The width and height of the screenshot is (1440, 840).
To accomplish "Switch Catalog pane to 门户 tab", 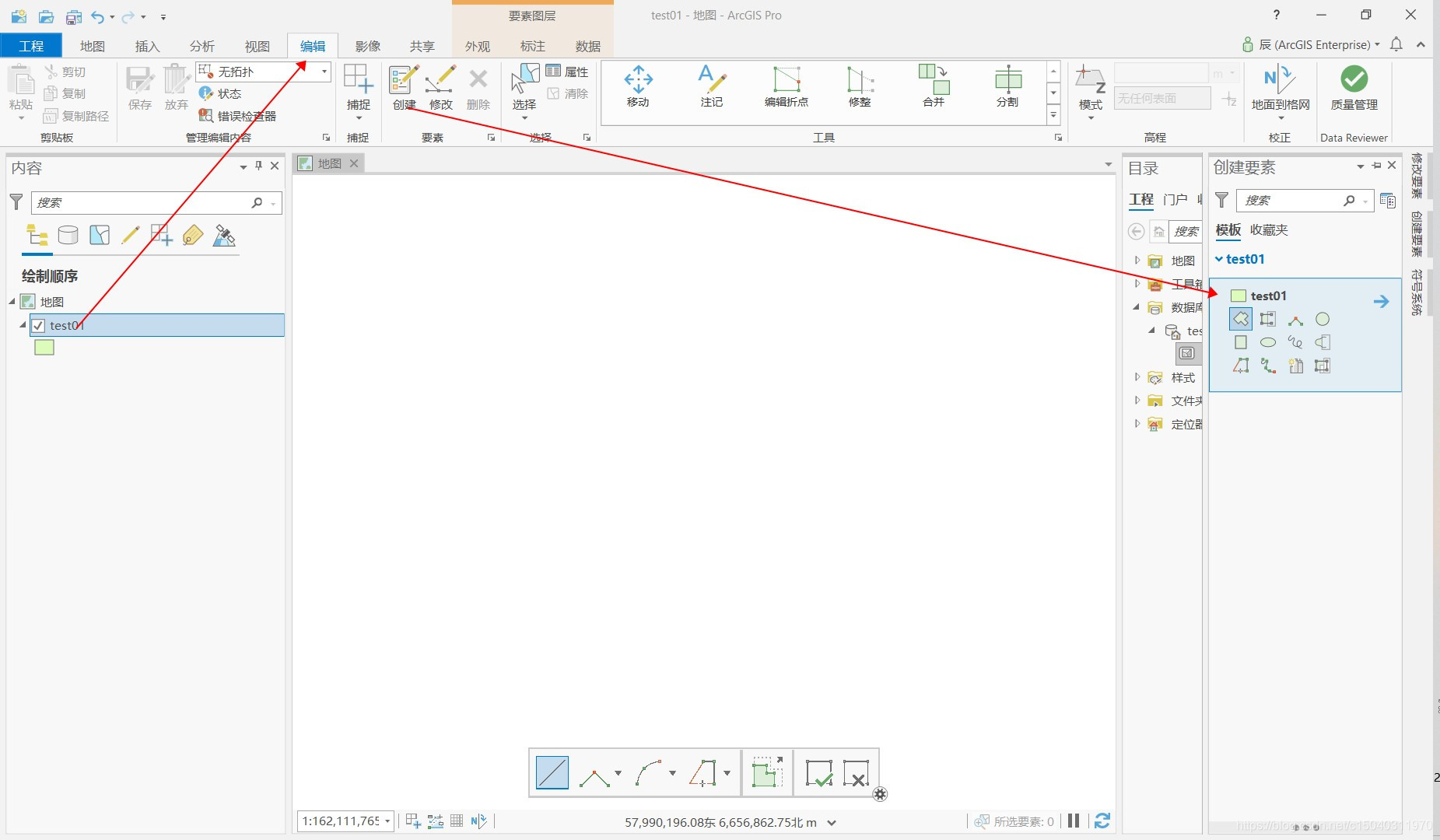I will click(1175, 200).
